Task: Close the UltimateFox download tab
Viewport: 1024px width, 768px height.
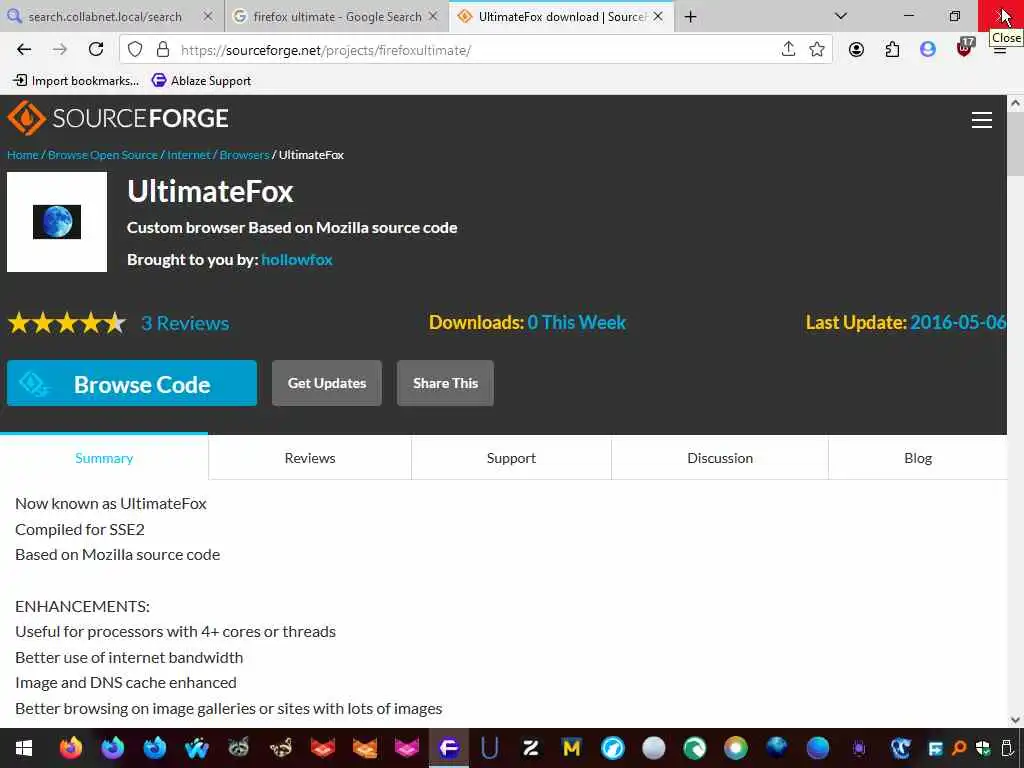Action: (658, 16)
